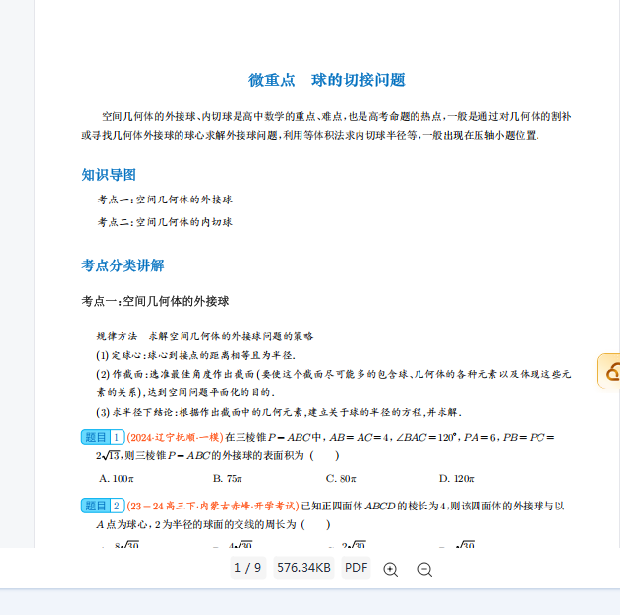This screenshot has height=615, width=620.
Task: Open the orange cloud side widget
Action: pos(608,371)
